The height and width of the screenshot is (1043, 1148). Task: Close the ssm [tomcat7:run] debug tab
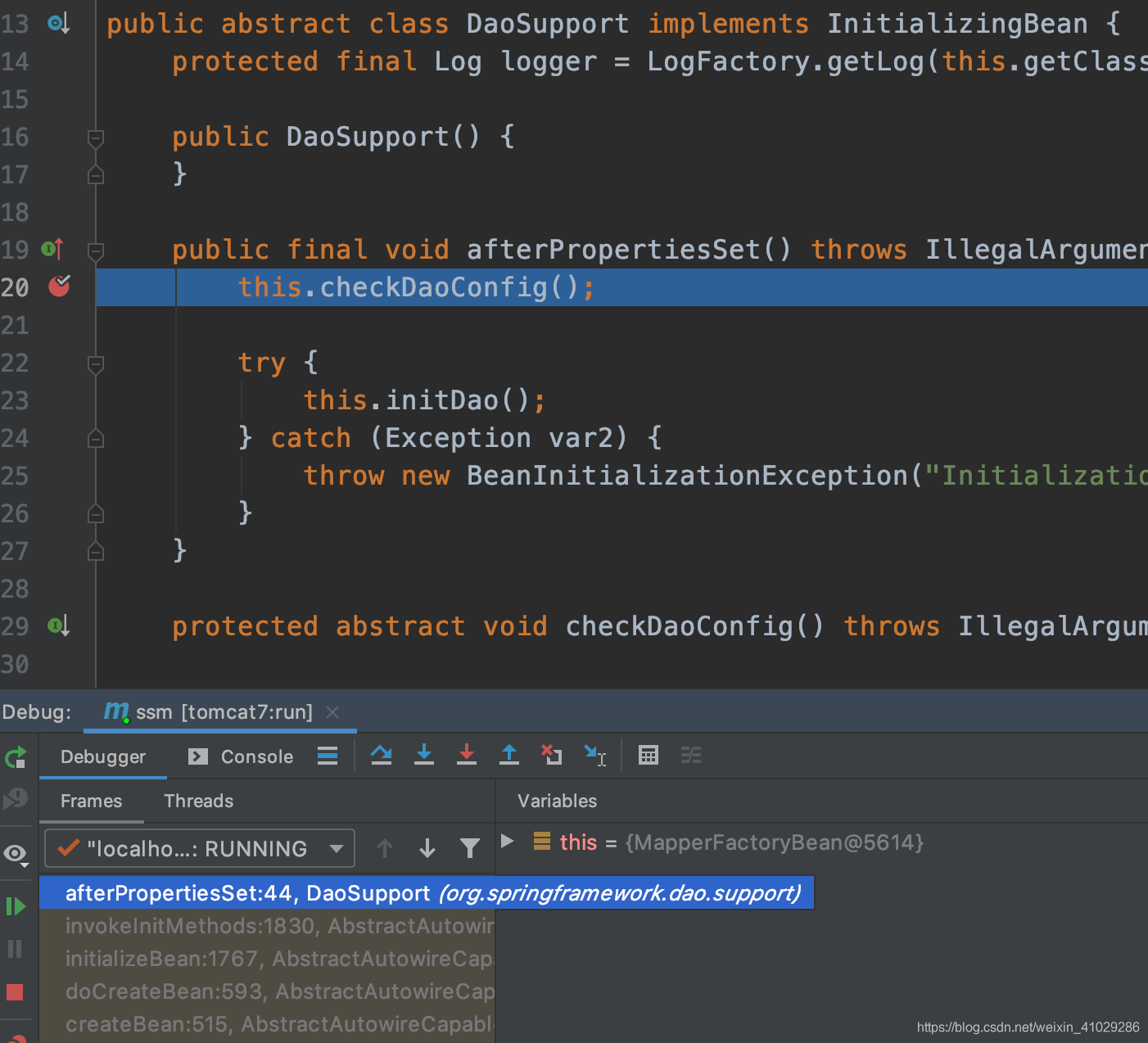332,712
